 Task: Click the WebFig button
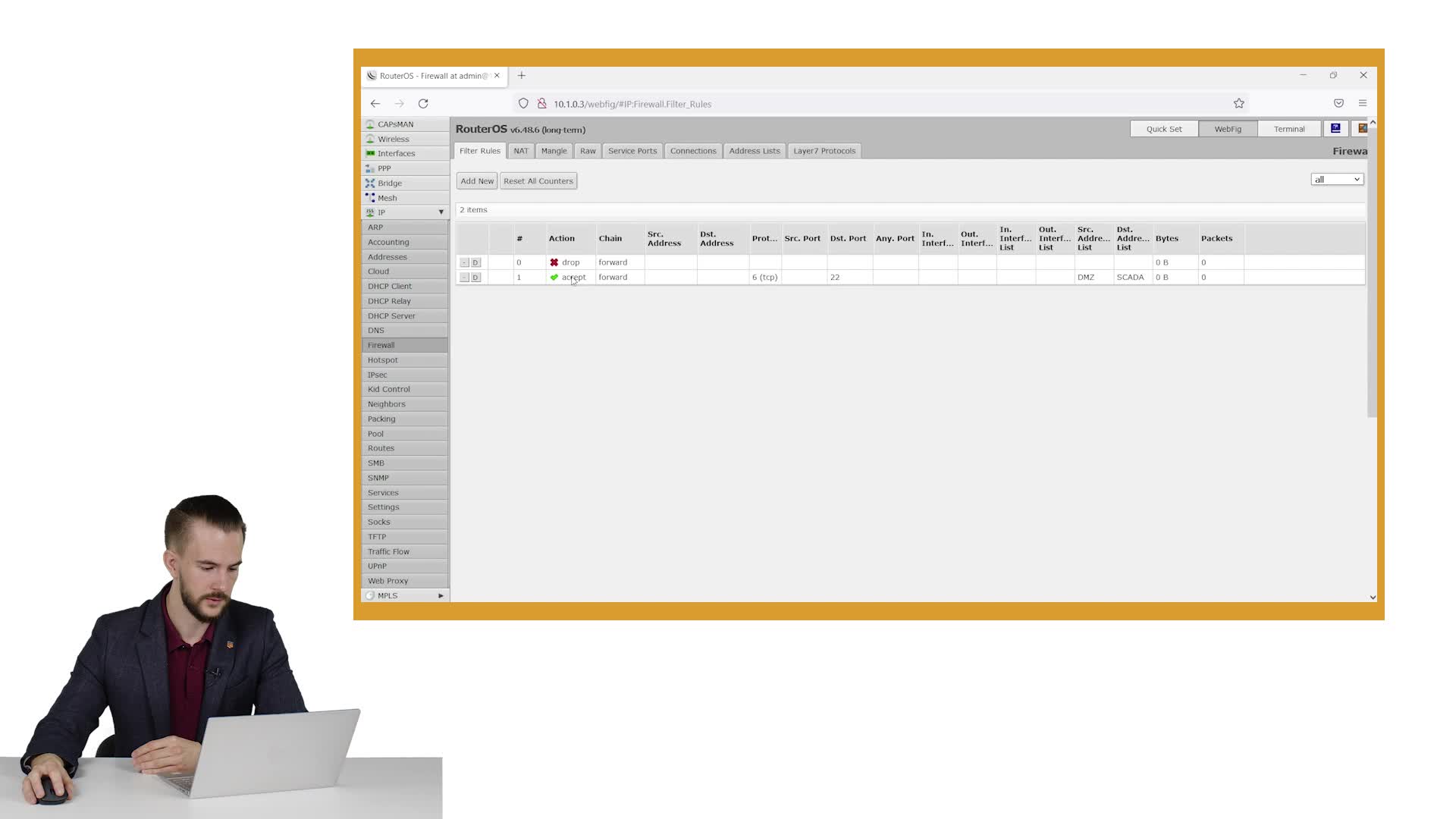click(x=1228, y=129)
